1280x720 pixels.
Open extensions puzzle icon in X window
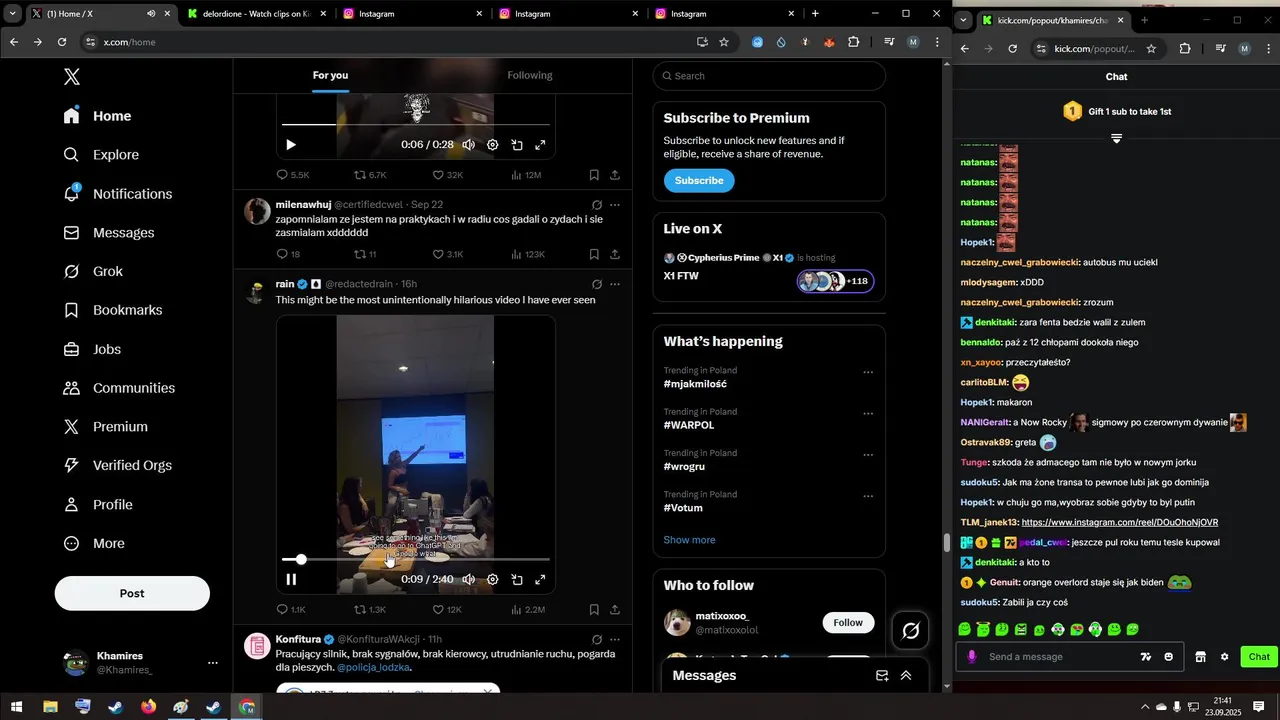(853, 42)
